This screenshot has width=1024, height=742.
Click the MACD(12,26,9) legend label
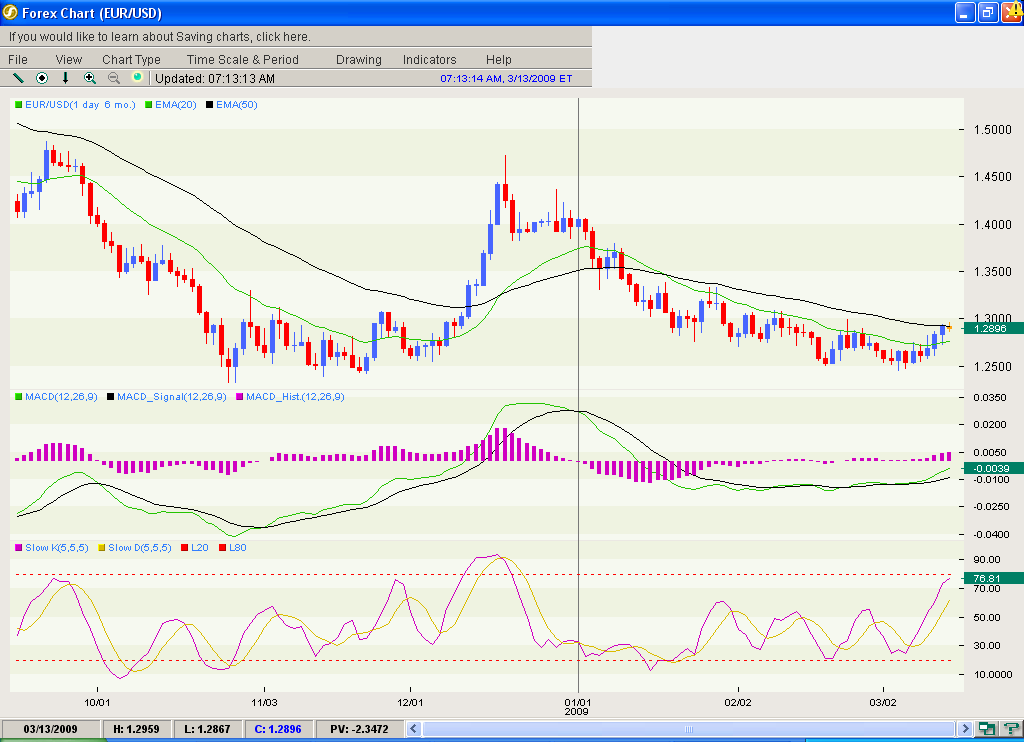pyautogui.click(x=61, y=396)
